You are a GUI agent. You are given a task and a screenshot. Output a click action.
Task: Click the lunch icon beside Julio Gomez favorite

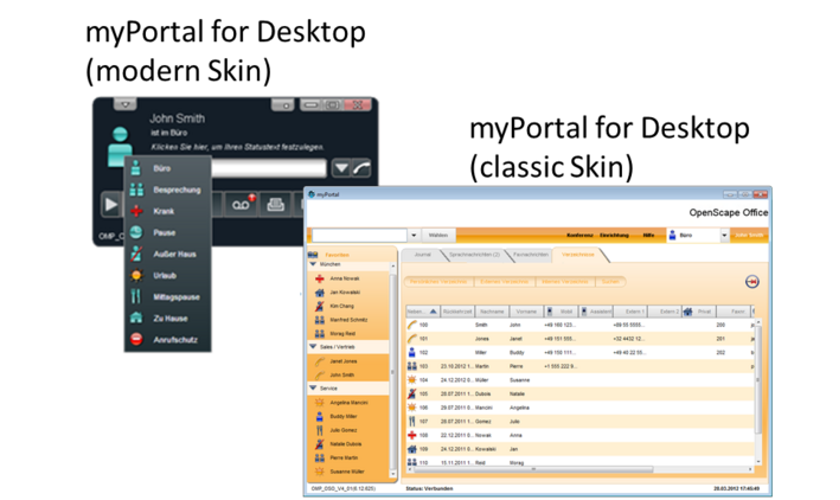[319, 430]
